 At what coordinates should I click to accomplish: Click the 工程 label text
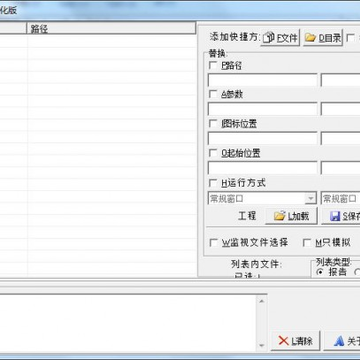pos(247,216)
